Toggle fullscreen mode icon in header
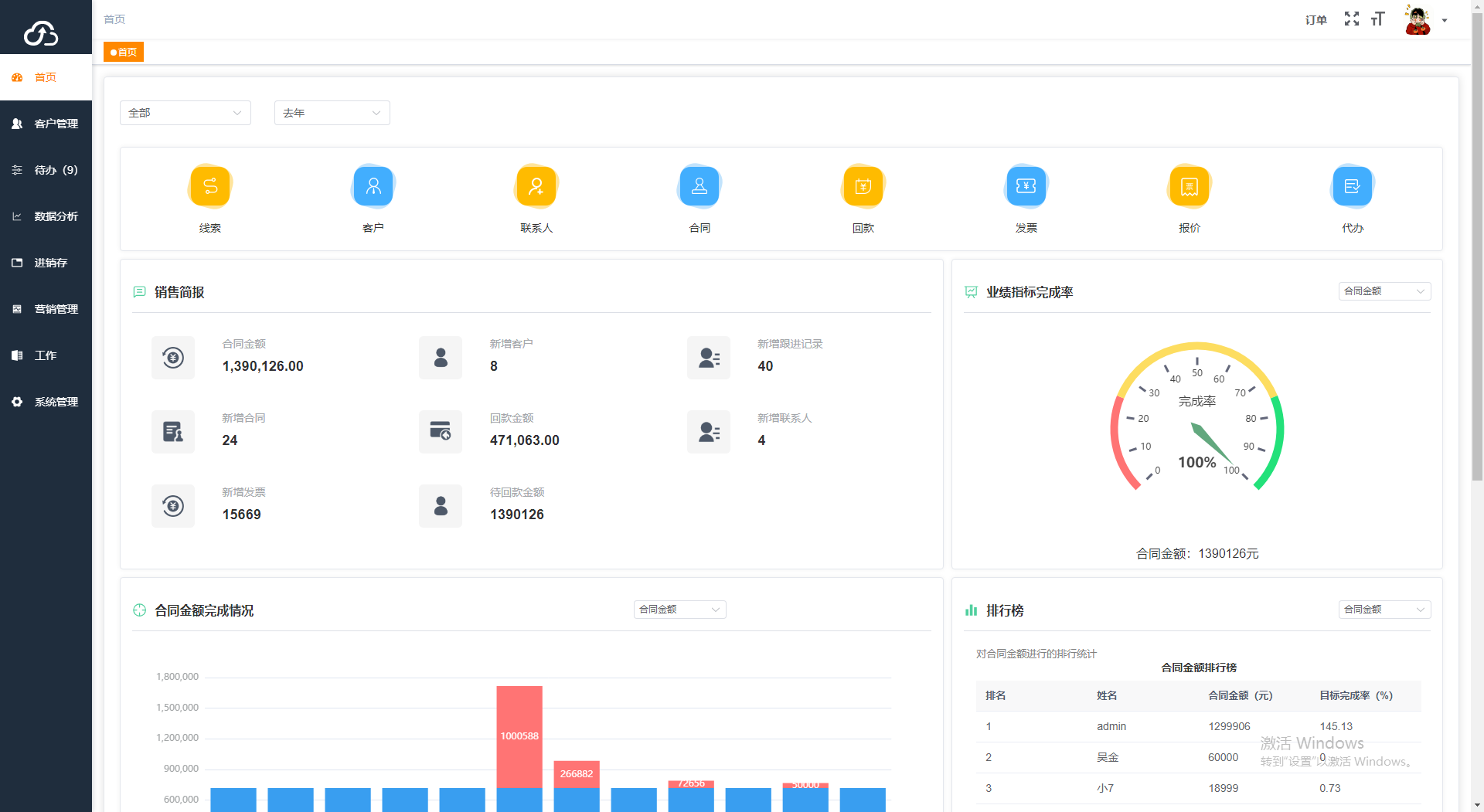Viewport: 1484px width, 812px height. (x=1351, y=19)
